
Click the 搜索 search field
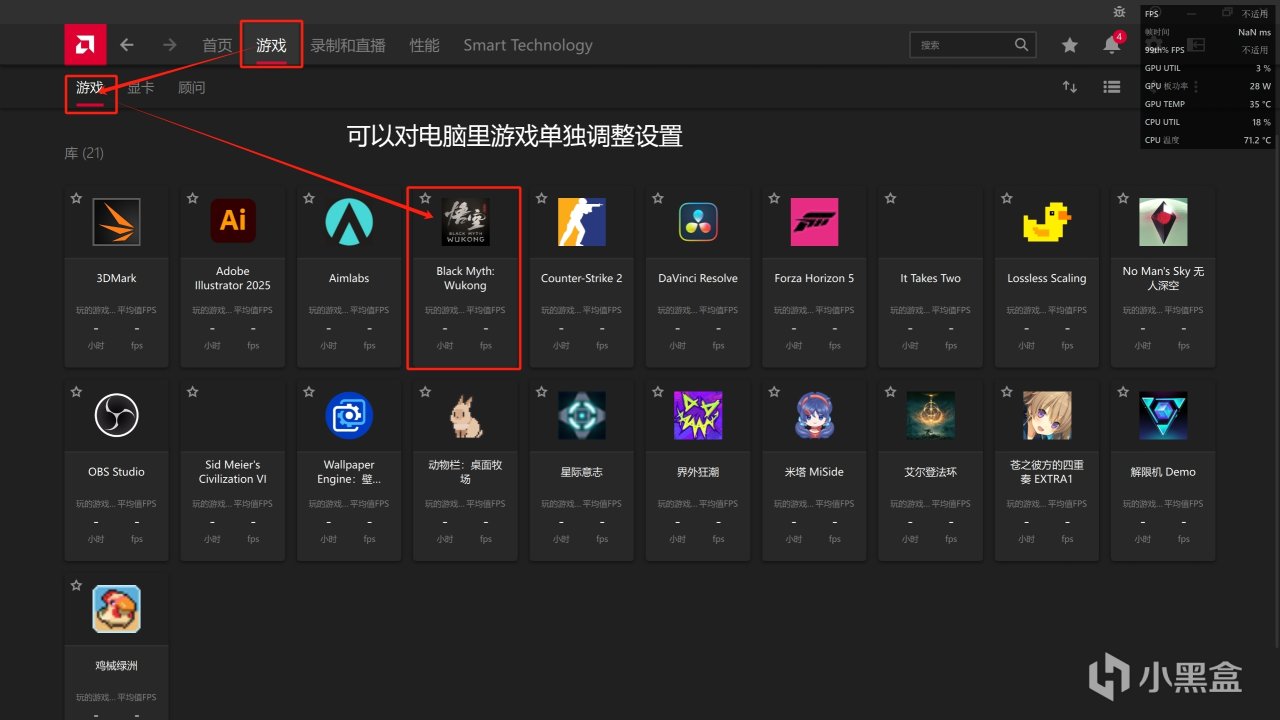coord(972,45)
